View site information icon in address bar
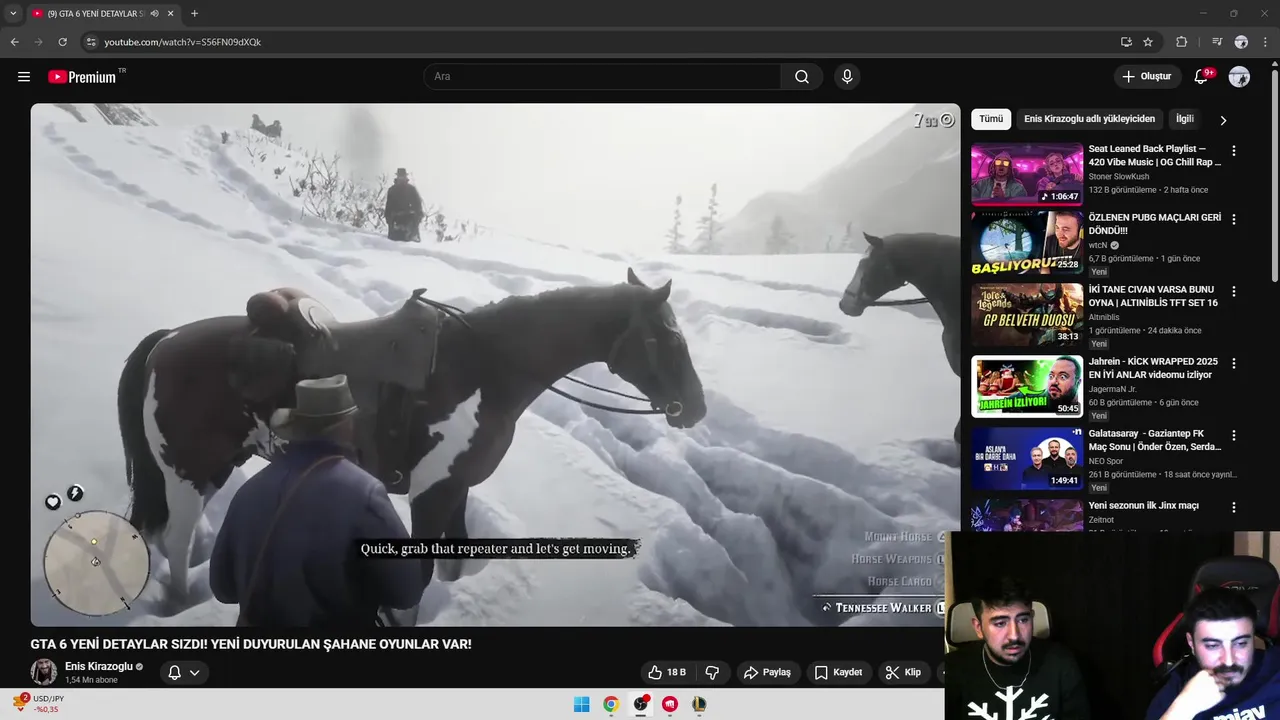Image resolution: width=1280 pixels, height=720 pixels. click(91, 42)
